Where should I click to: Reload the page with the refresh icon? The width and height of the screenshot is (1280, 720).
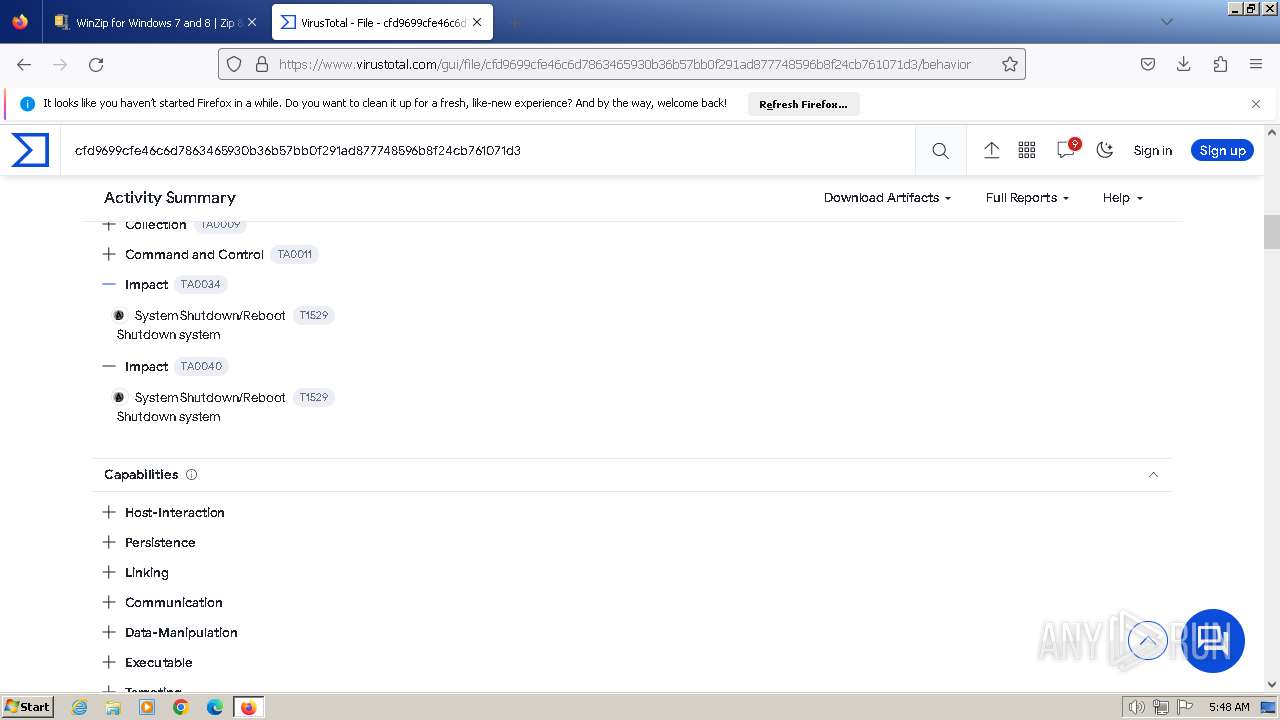[x=96, y=64]
